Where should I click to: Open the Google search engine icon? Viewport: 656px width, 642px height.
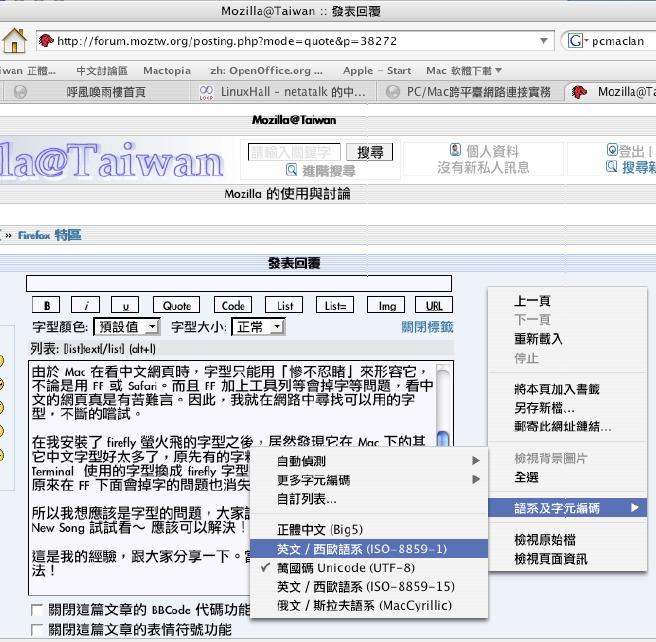tap(576, 41)
